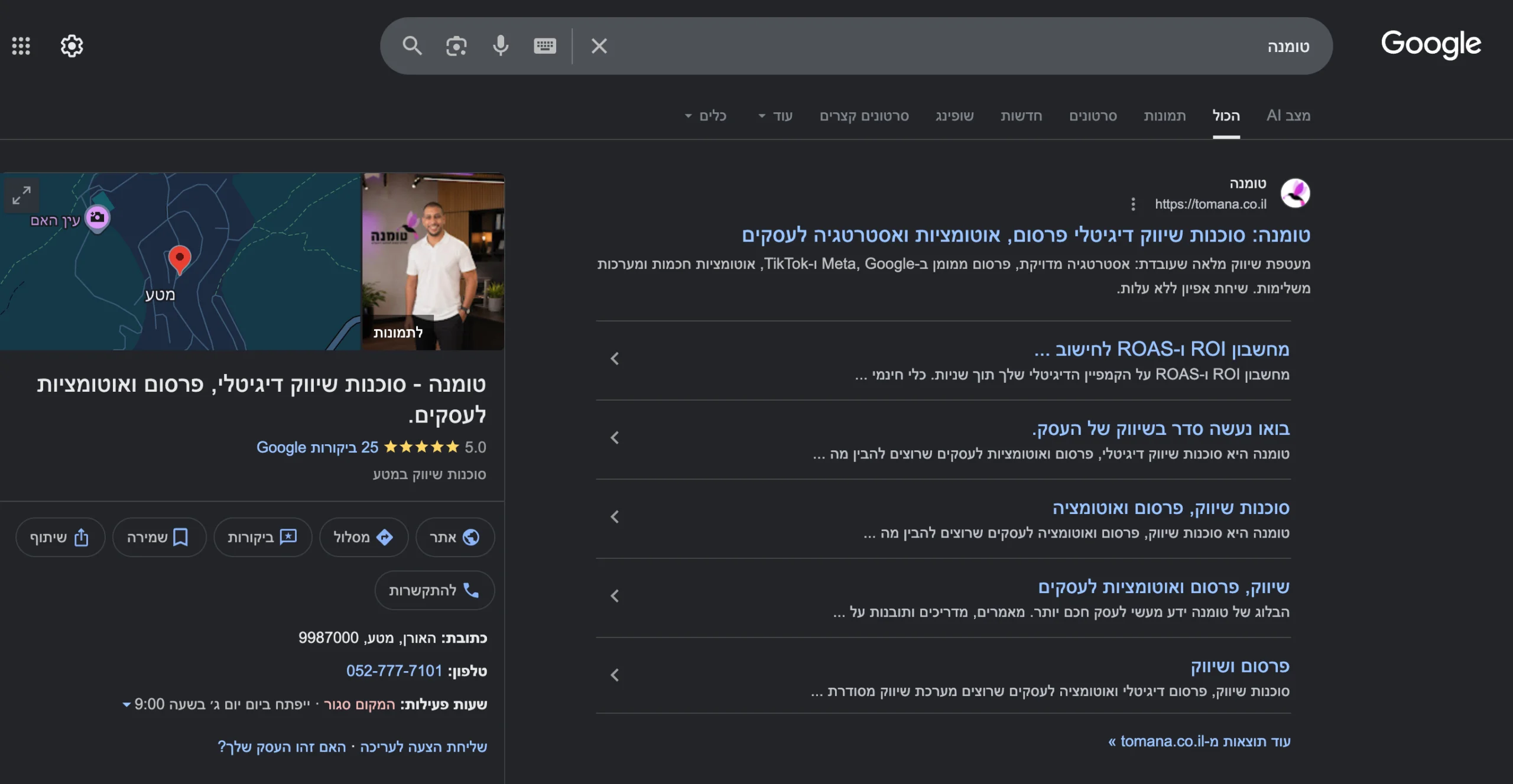Open the פרסום ושיווק sitelink
Screen dimensions: 1513x784
(1240, 666)
